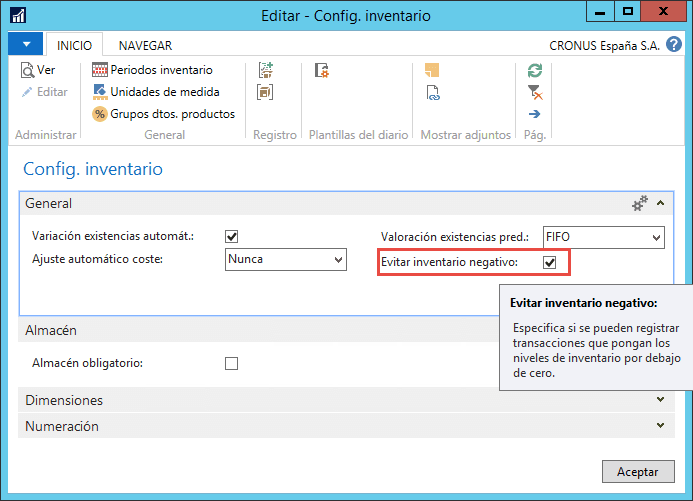Click the Numeración section title
Viewport: 693px width, 501px height.
pyautogui.click(x=62, y=426)
